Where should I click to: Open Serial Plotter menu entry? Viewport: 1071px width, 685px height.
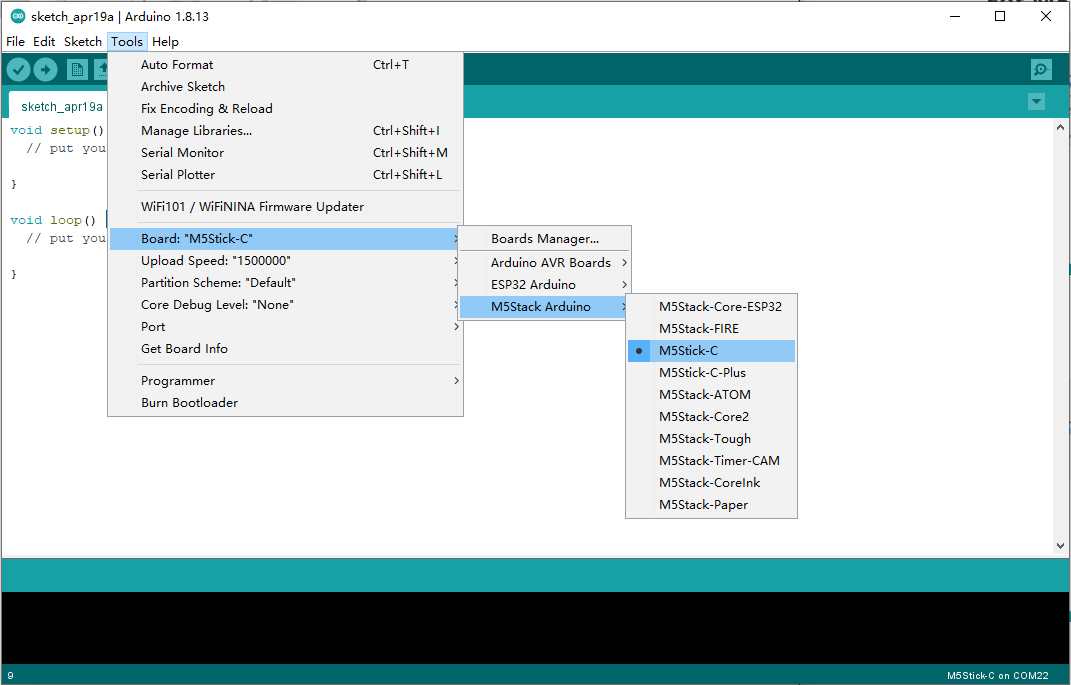click(286, 175)
